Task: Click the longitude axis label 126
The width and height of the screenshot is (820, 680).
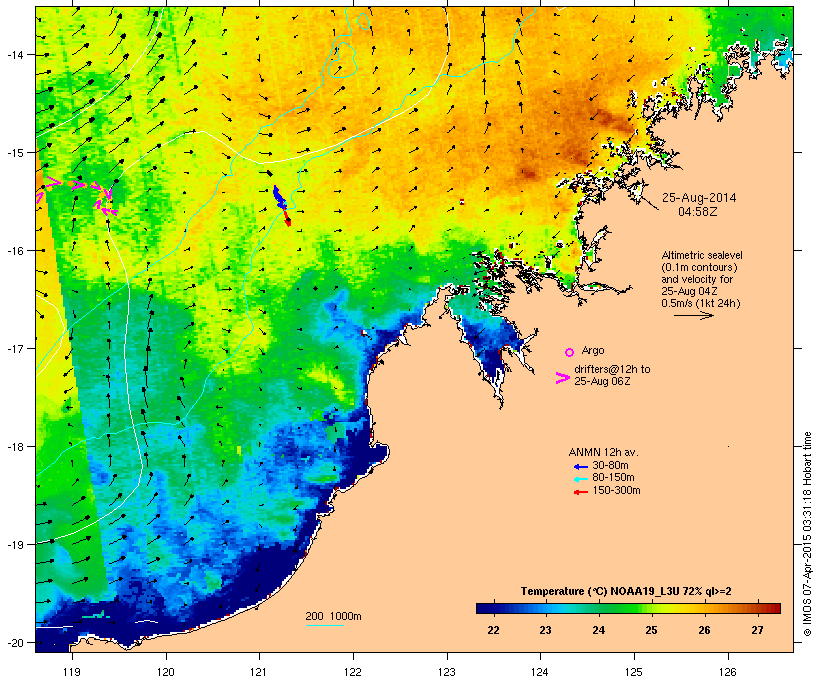Action: (x=727, y=672)
